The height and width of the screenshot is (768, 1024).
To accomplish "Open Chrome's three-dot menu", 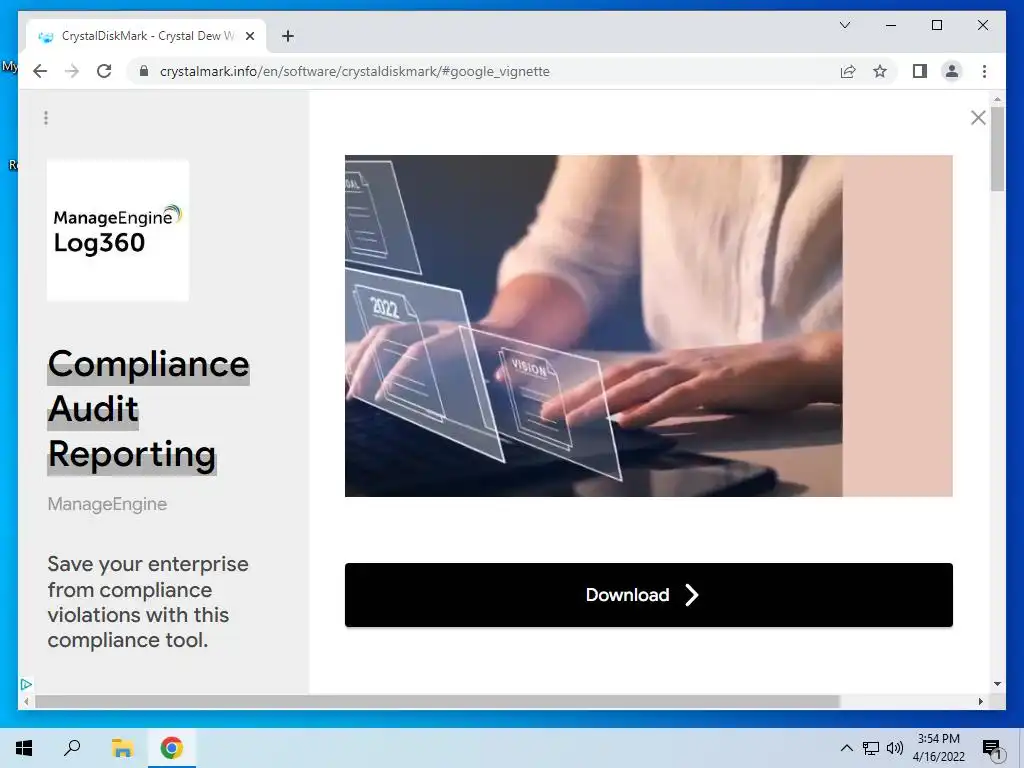I will pos(984,71).
